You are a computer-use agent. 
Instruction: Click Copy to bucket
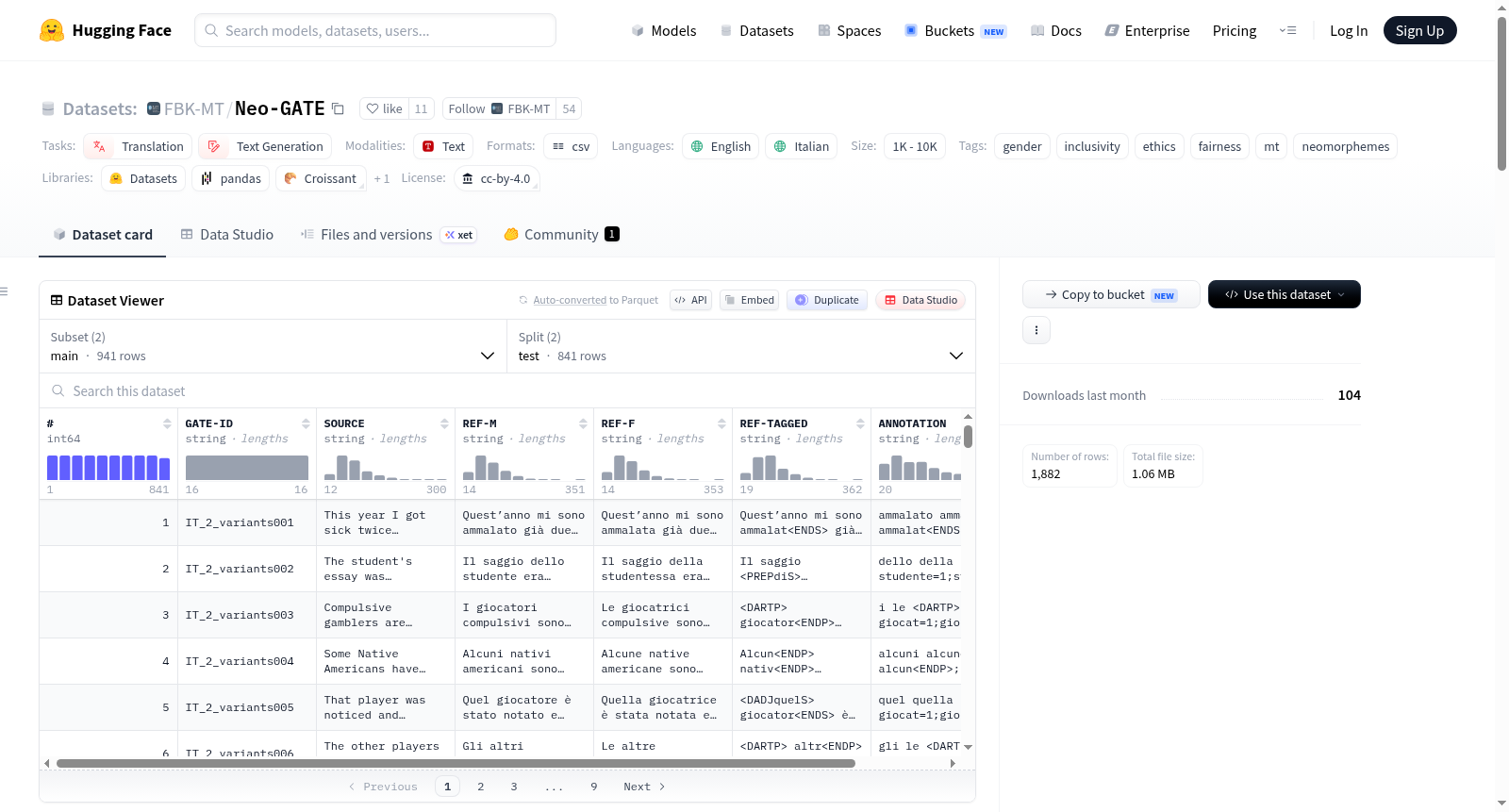[1111, 294]
